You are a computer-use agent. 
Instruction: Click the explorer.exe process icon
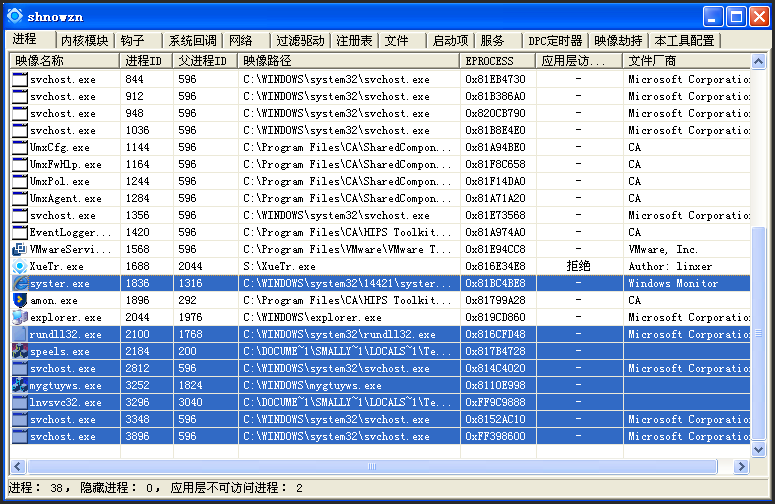20,317
